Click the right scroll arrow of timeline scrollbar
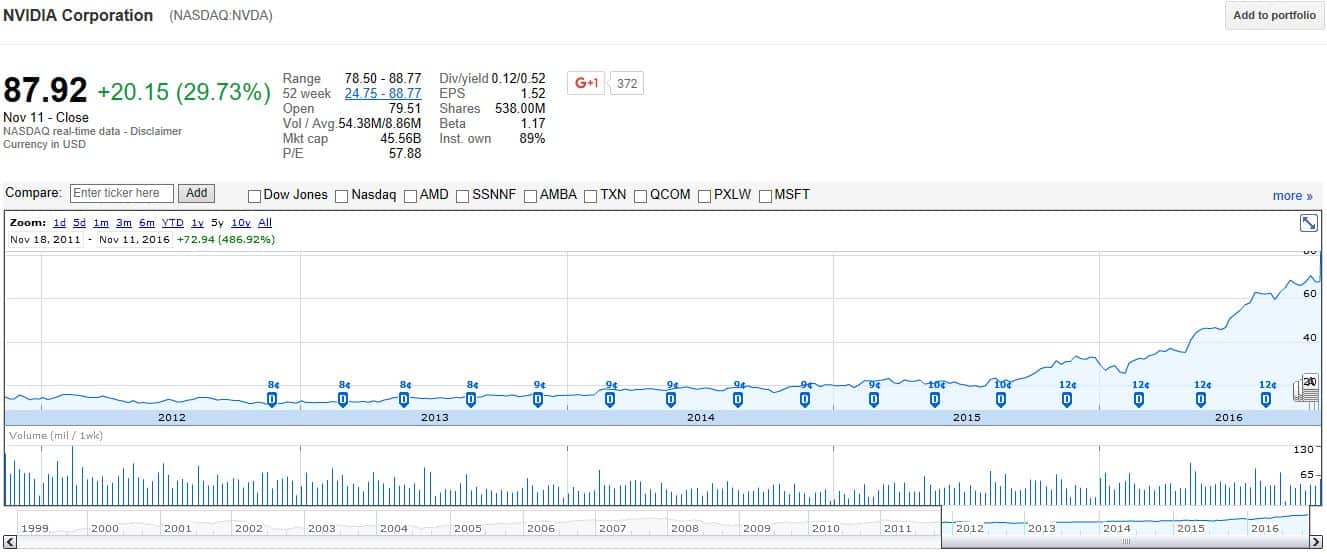 [1317, 542]
